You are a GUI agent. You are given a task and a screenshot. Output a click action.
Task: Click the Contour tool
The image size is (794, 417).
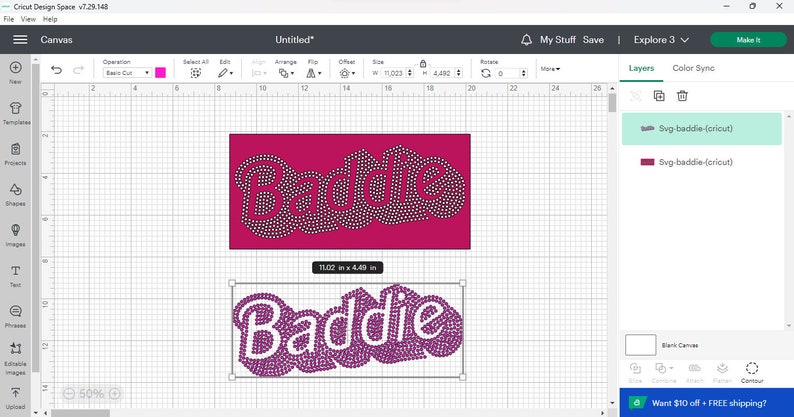coord(752,372)
